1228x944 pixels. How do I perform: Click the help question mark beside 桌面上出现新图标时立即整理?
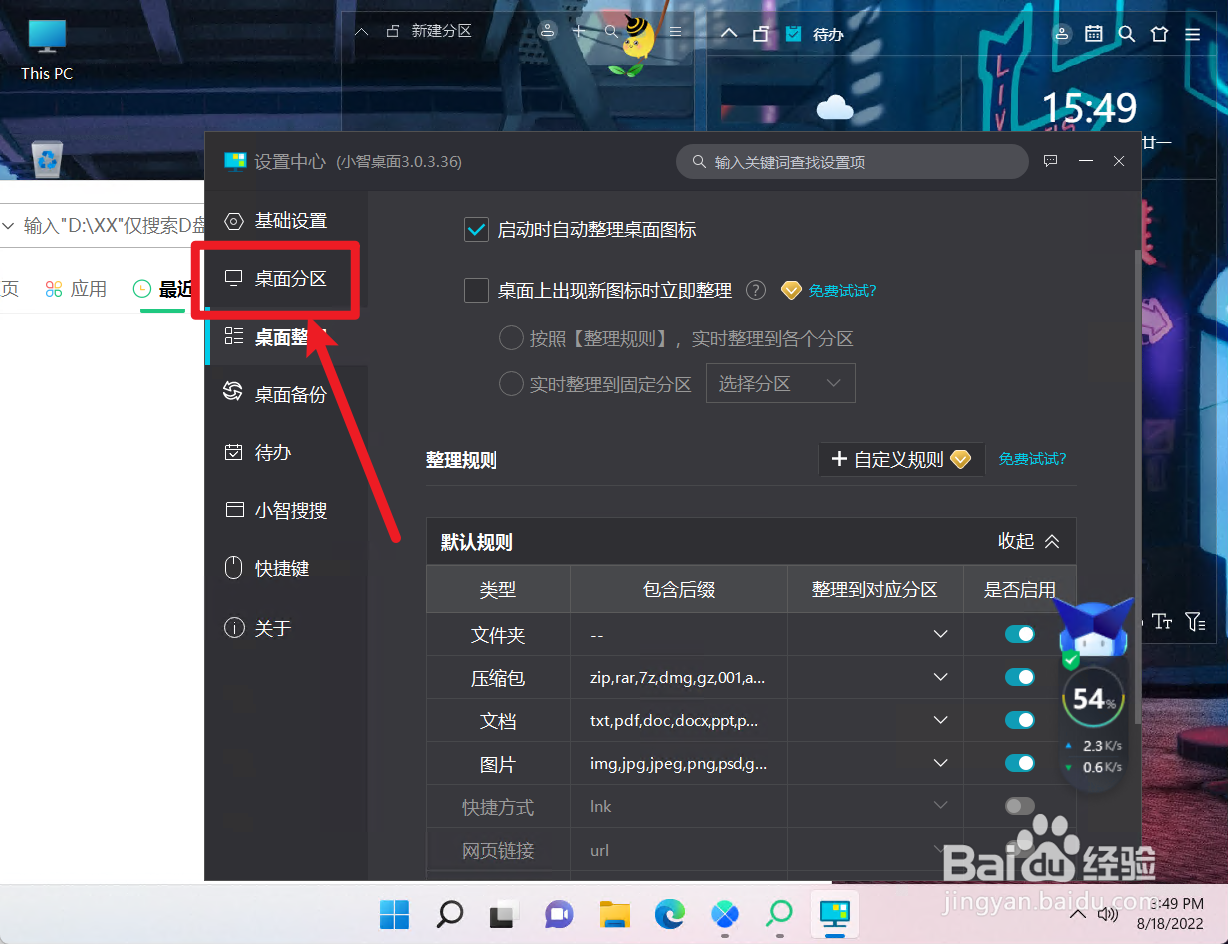pyautogui.click(x=756, y=291)
